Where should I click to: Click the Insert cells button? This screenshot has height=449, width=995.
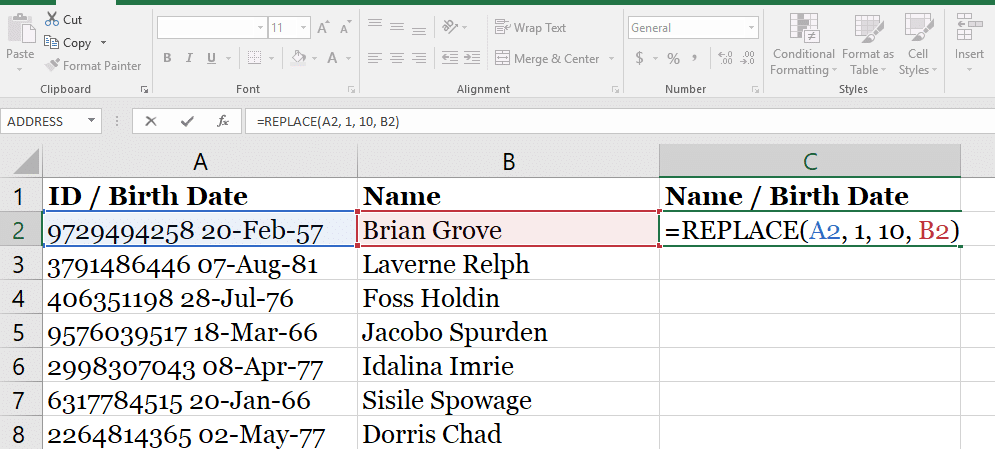pyautogui.click(x=969, y=42)
